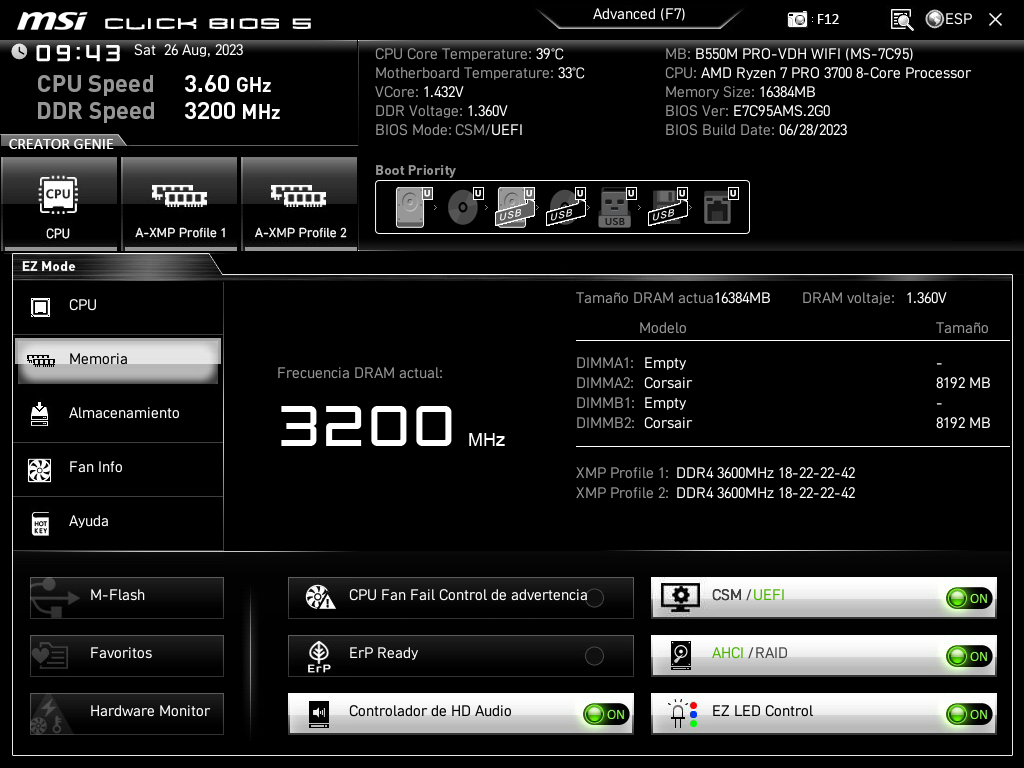Click the DRAM voltaje 1.360V value
Image resolution: width=1024 pixels, height=768 pixels.
pos(926,298)
